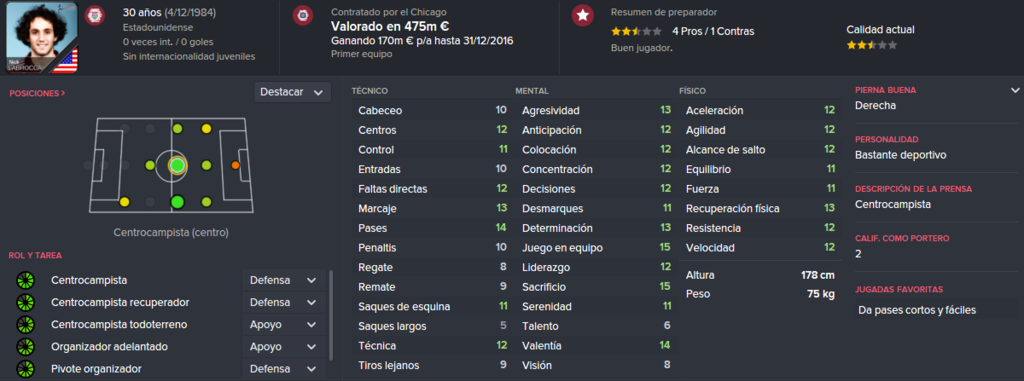Click the coach report star icon
The height and width of the screenshot is (381, 1024).
pyautogui.click(x=582, y=15)
